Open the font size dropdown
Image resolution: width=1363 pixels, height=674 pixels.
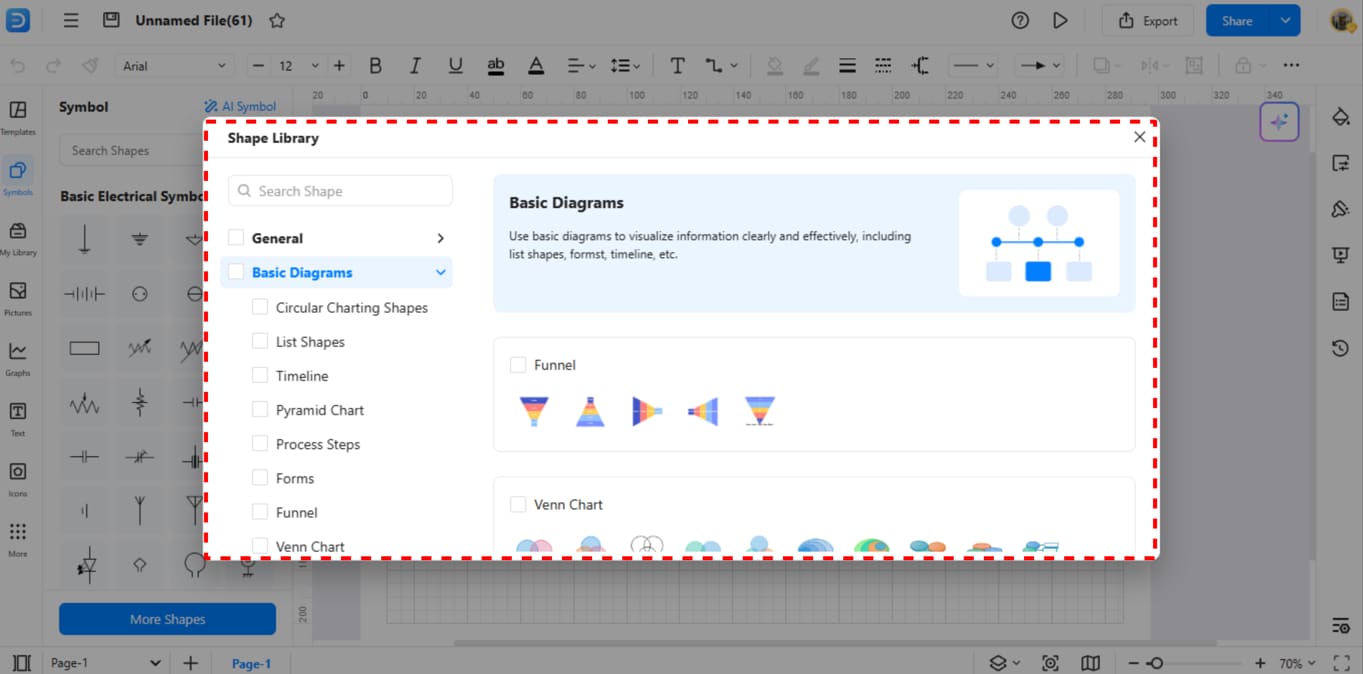coord(315,66)
